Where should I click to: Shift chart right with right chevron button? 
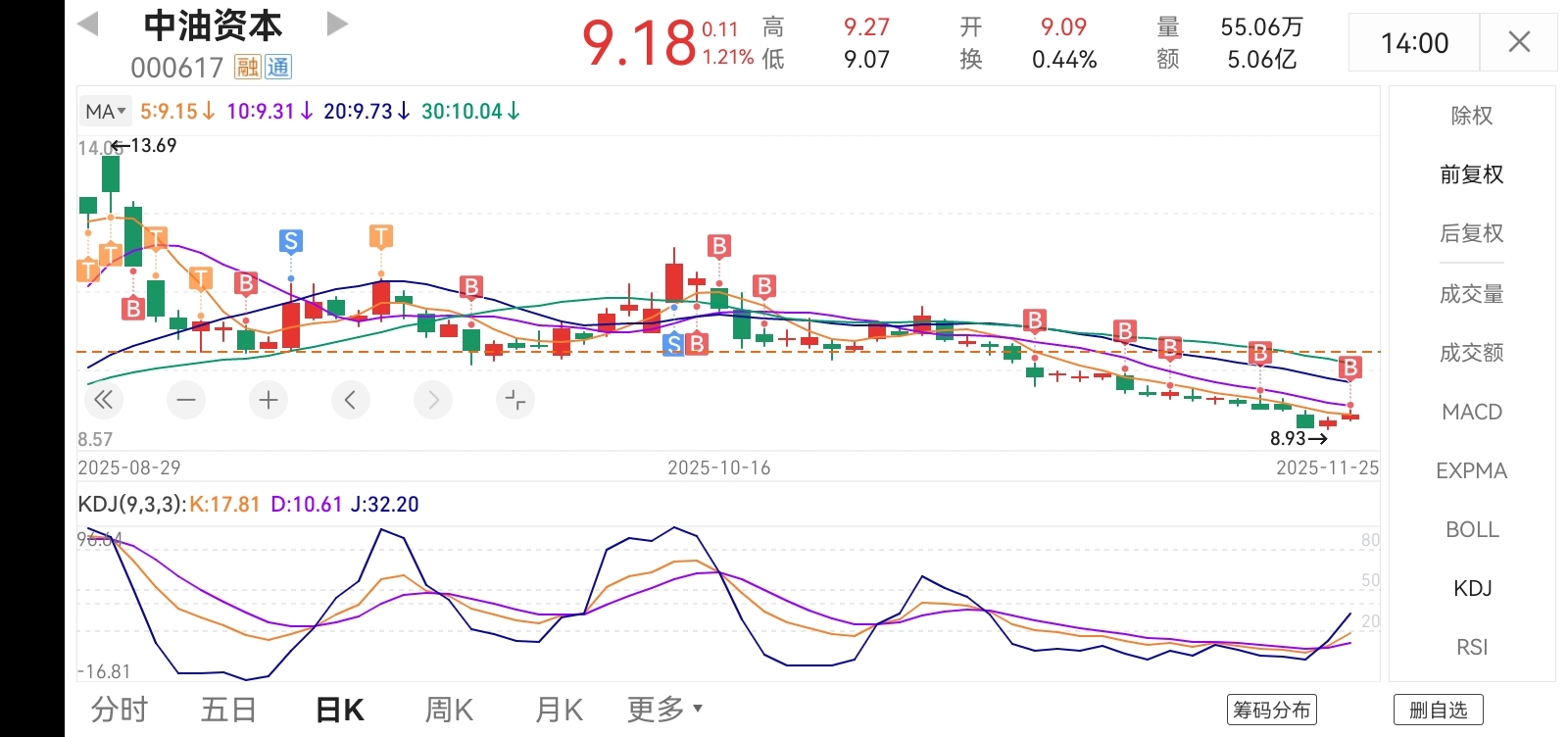tap(433, 400)
